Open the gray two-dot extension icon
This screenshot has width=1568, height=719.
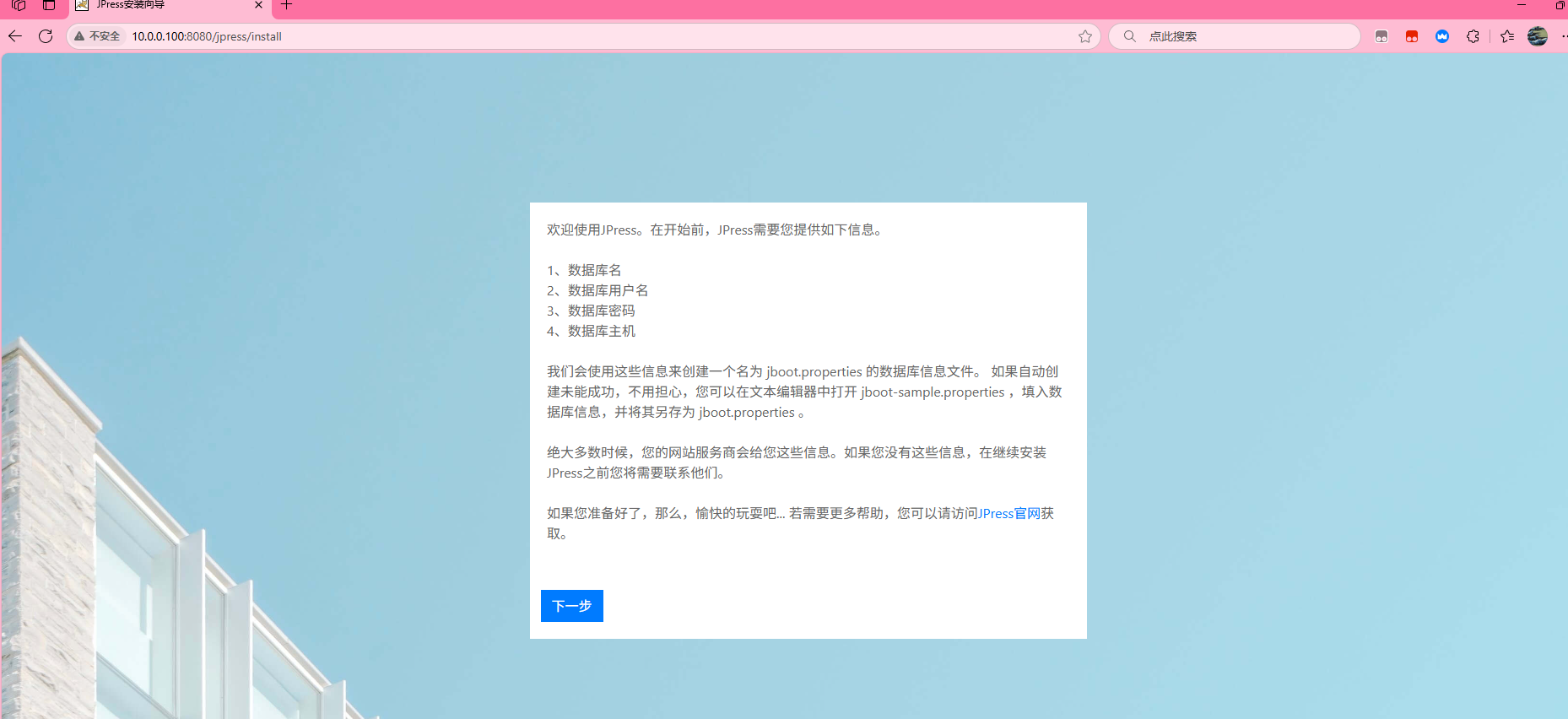pos(1381,36)
